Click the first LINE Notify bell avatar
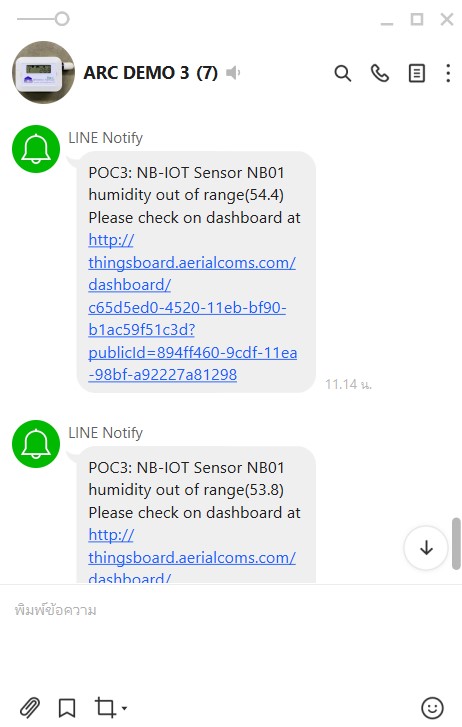462x727 pixels. pos(36,149)
